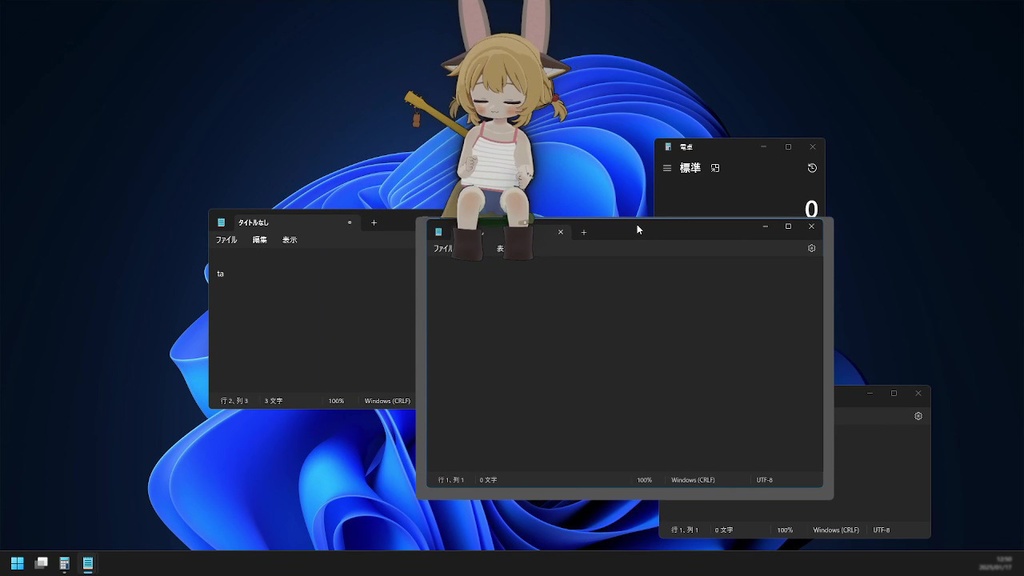Click '行 1, 列 1' in back-right Notepad status bar
Image resolution: width=1024 pixels, height=576 pixels.
pos(684,530)
